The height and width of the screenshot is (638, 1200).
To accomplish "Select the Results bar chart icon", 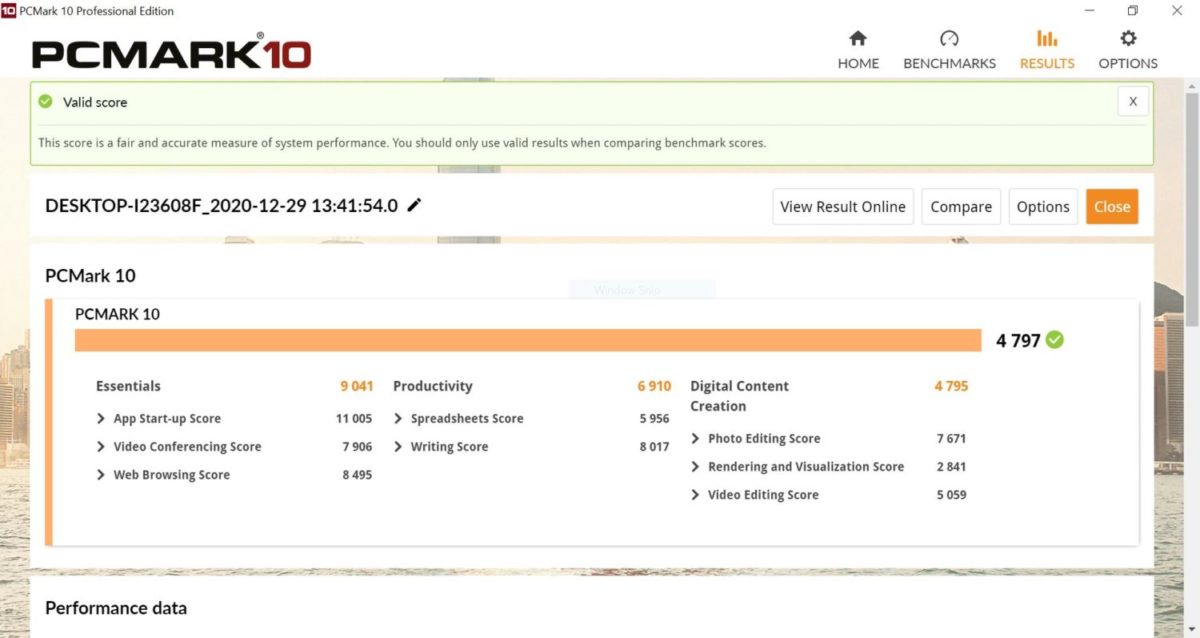I will pyautogui.click(x=1047, y=39).
